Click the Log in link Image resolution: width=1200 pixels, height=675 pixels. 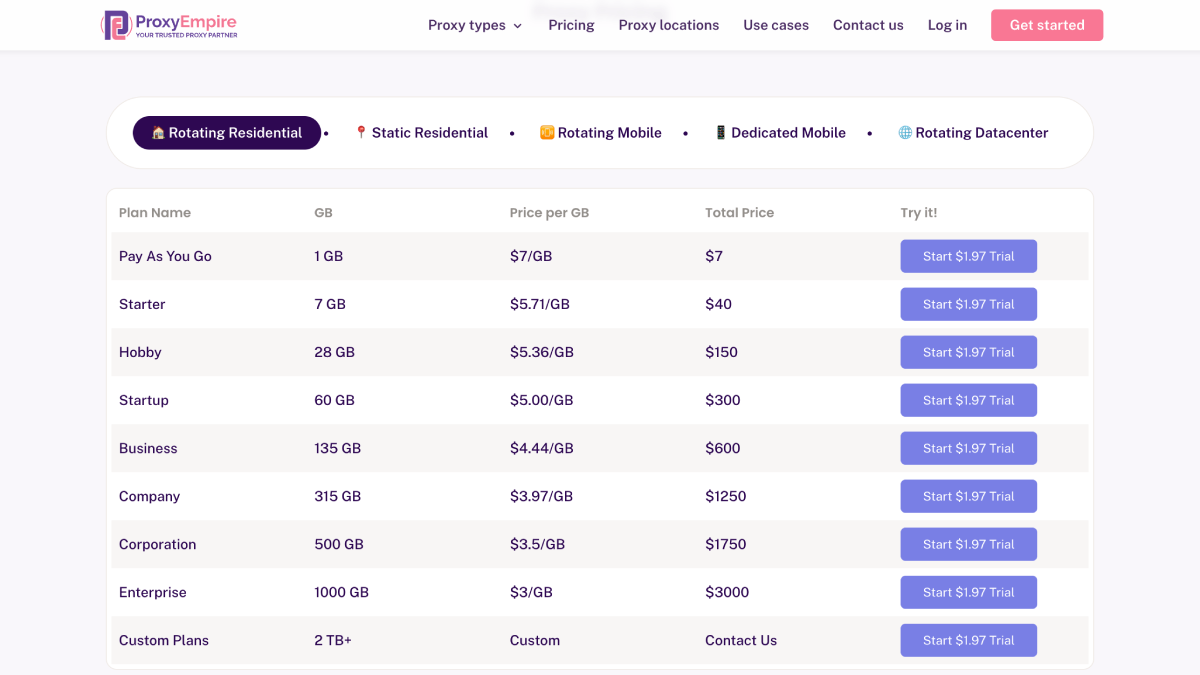[x=947, y=25]
